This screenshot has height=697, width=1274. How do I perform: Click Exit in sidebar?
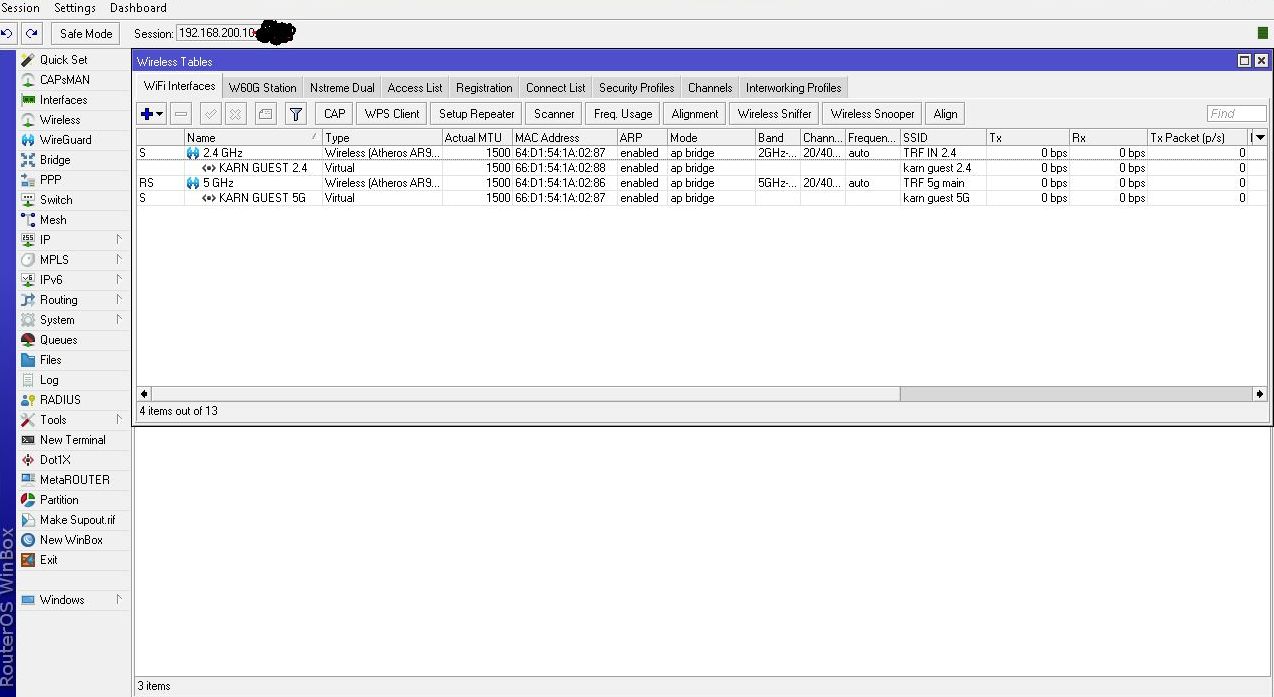coord(48,560)
